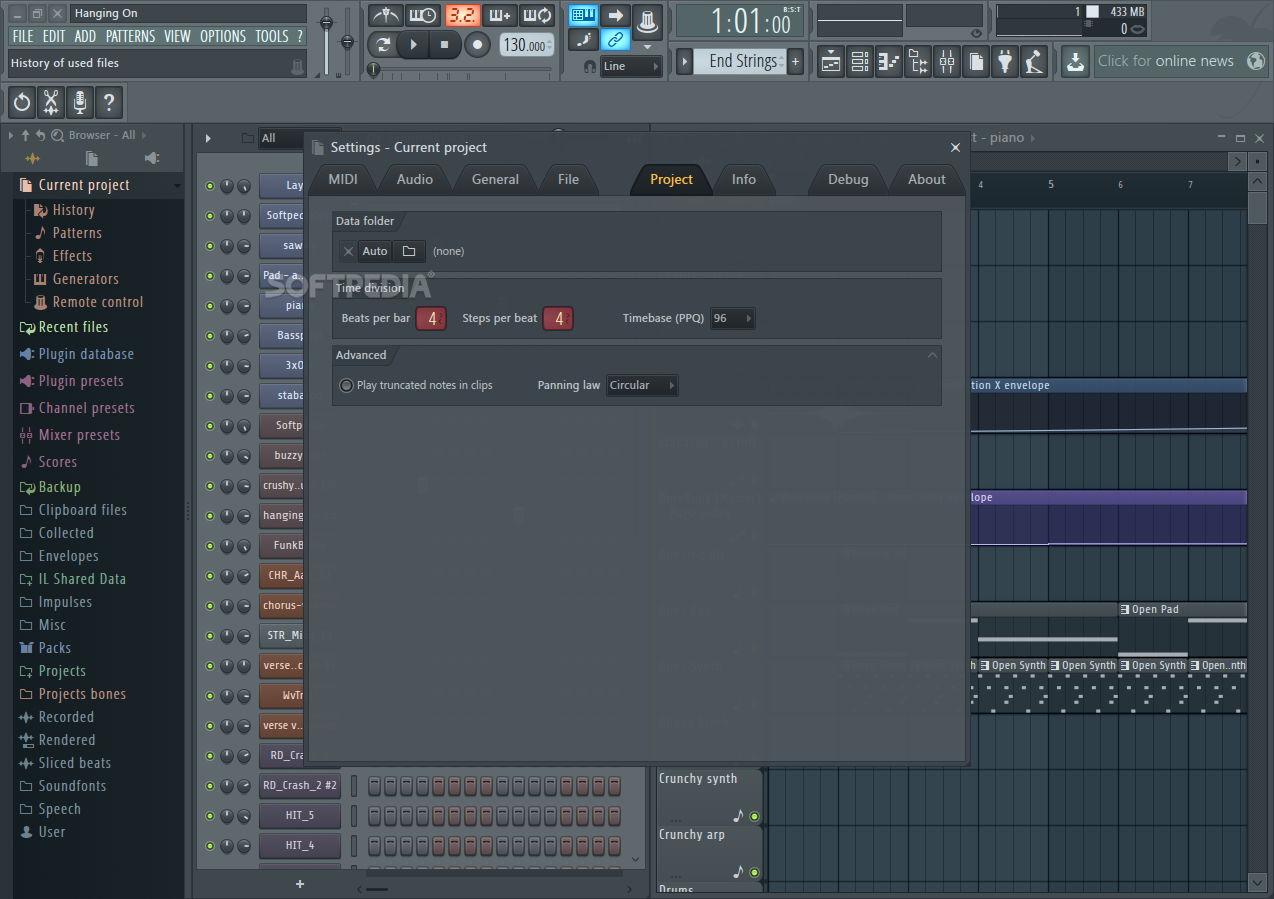Image resolution: width=1274 pixels, height=899 pixels.
Task: Open the Line snap dropdown
Action: tap(631, 66)
